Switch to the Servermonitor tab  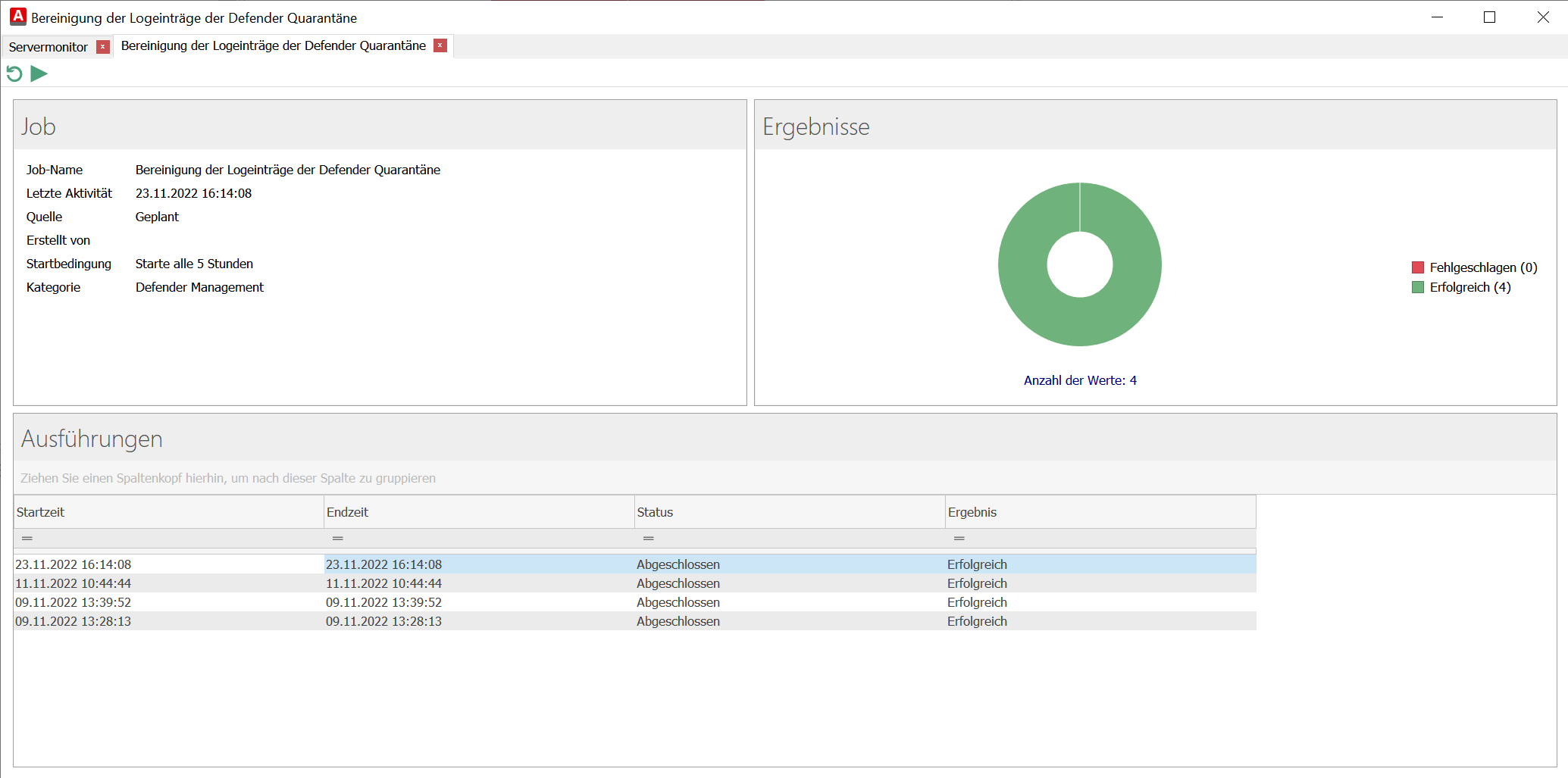(49, 47)
